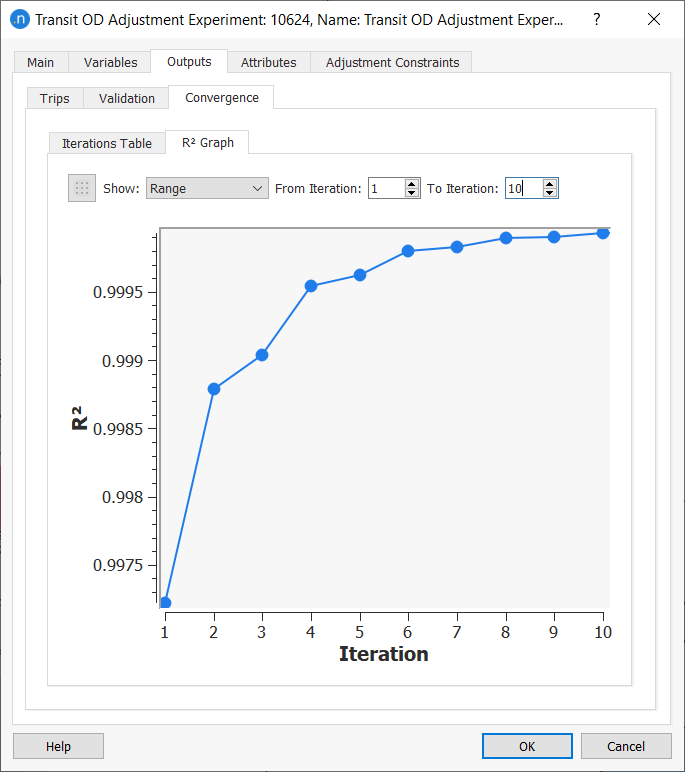Click the Cancel button

pos(626,746)
